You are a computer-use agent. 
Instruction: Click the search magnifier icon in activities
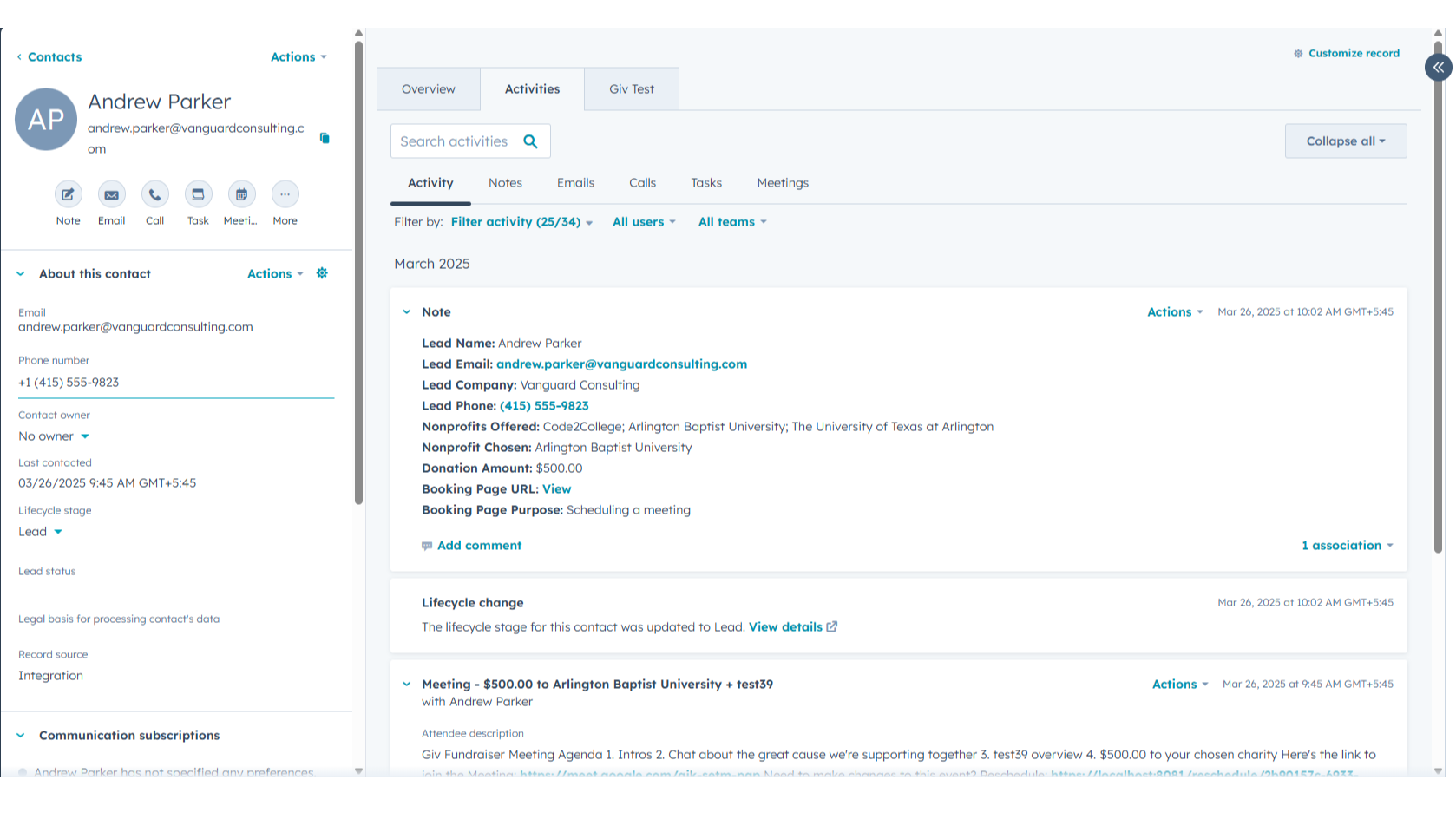point(530,141)
